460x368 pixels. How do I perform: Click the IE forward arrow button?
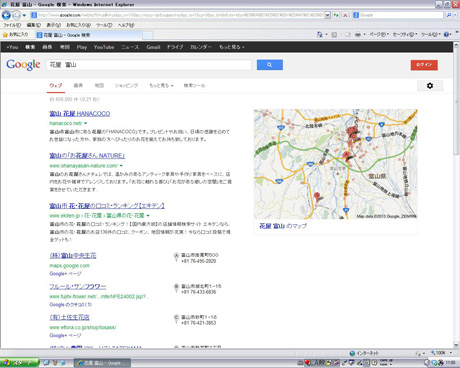(x=16, y=15)
